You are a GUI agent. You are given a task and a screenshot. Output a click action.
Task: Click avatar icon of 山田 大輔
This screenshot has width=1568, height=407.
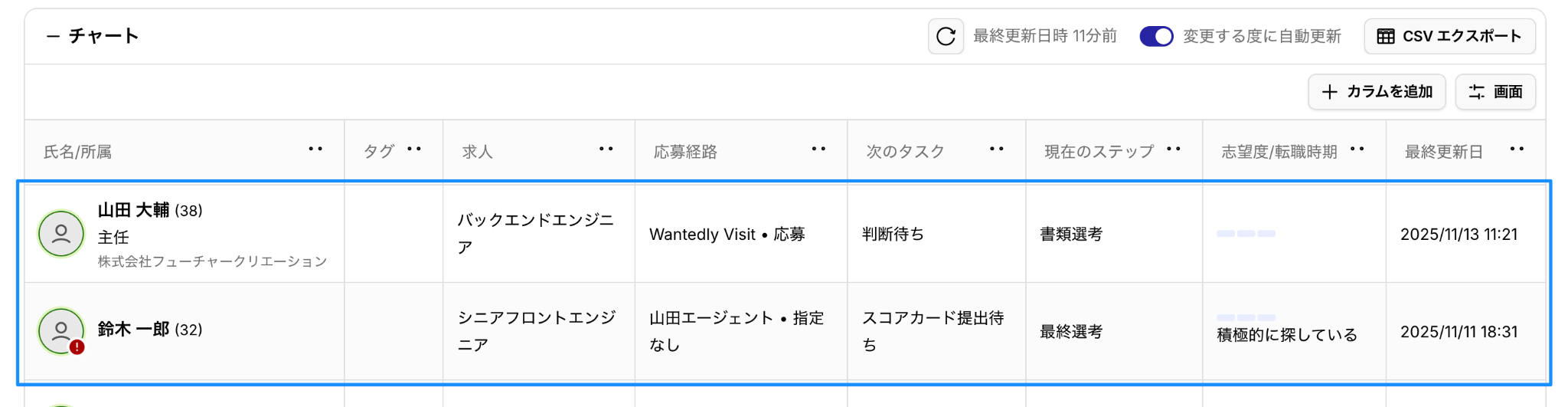coord(61,234)
